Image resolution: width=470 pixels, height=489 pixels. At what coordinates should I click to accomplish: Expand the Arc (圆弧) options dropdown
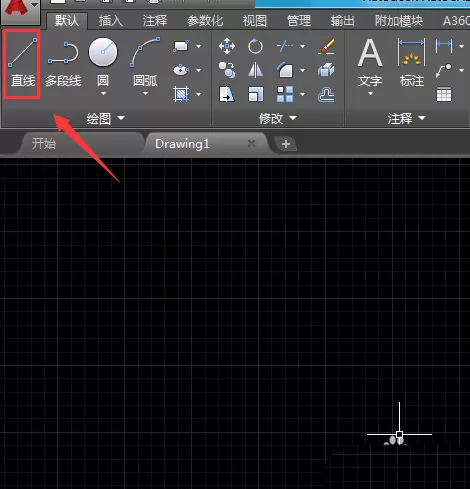point(145,94)
